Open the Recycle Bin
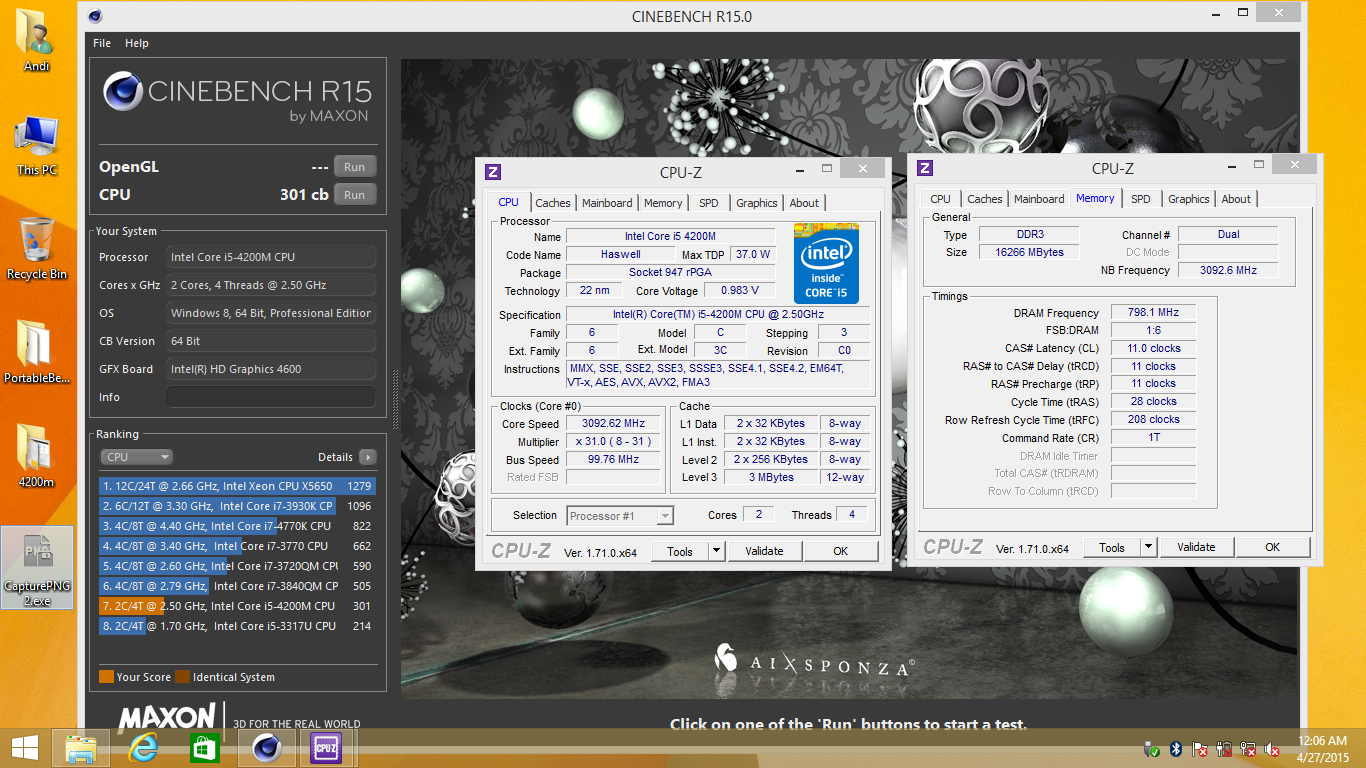Image resolution: width=1366 pixels, height=768 pixels. click(x=36, y=250)
